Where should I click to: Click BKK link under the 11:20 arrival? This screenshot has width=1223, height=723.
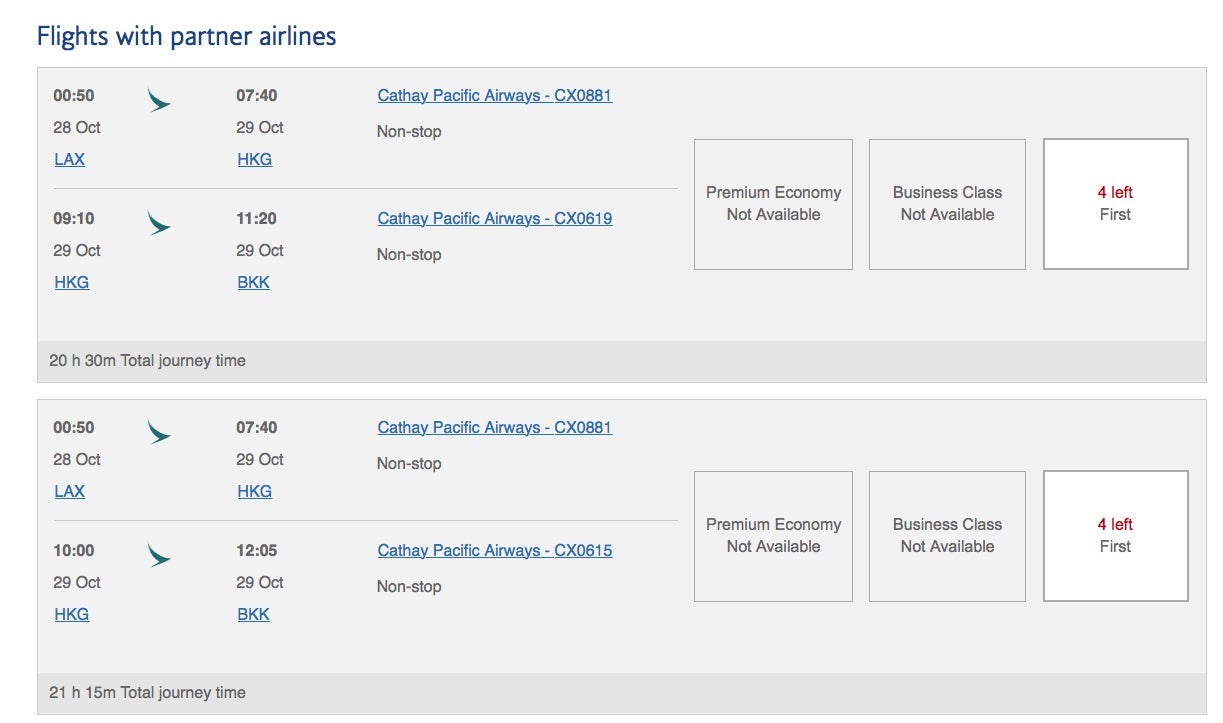(253, 283)
